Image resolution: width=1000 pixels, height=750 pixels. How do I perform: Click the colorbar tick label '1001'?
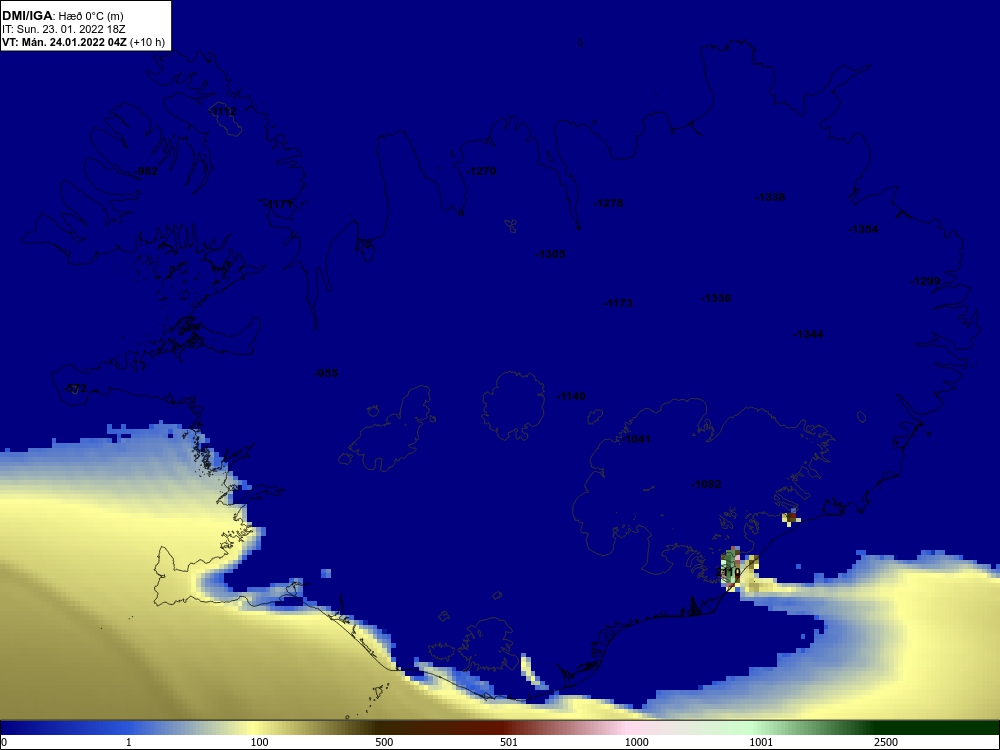pyautogui.click(x=761, y=742)
